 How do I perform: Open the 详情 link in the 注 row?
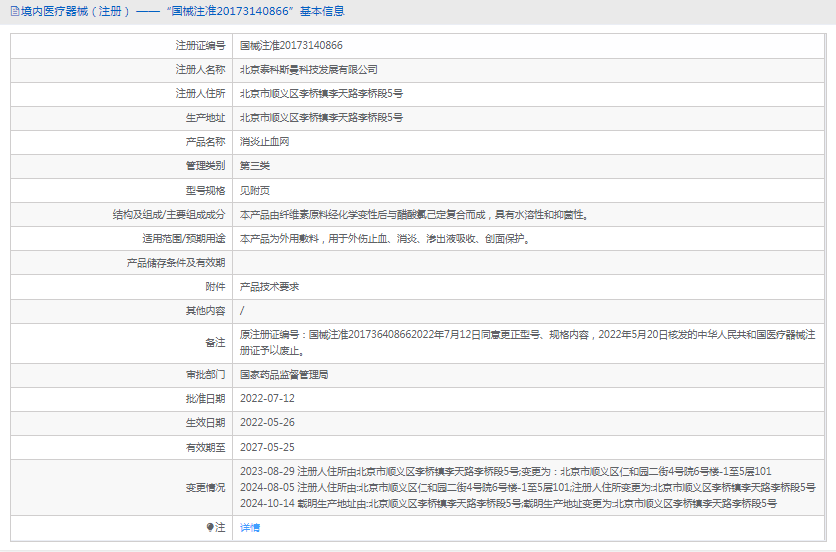250,527
